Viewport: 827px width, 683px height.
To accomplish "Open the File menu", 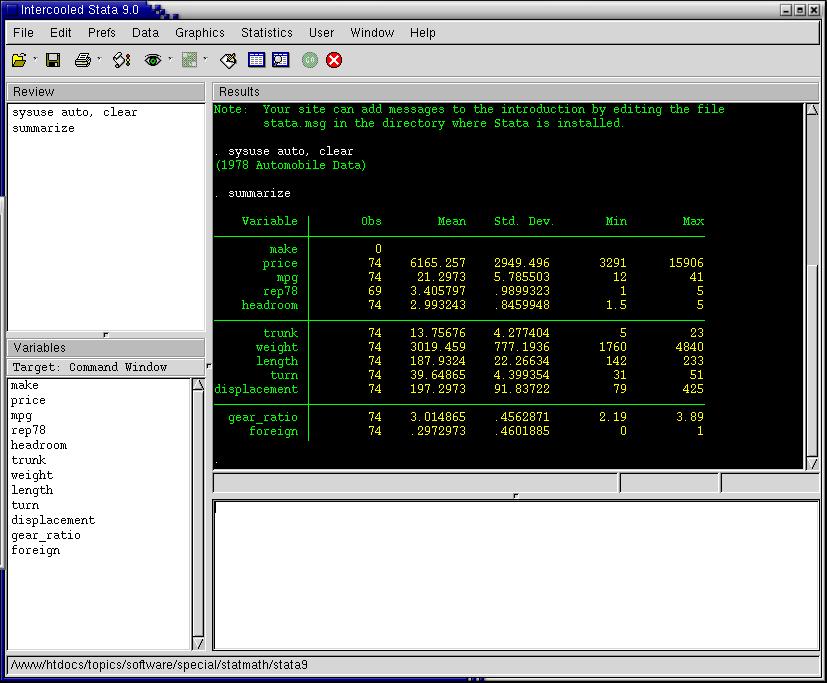I will pos(23,33).
